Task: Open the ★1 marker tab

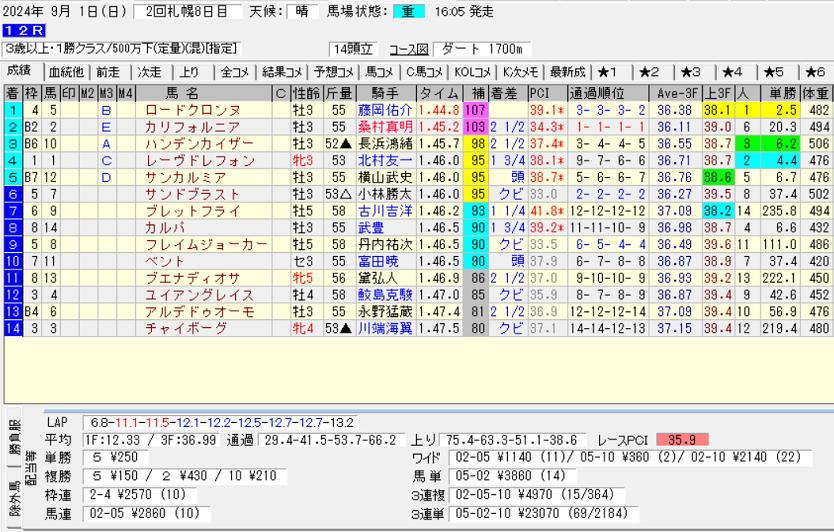Action: click(x=608, y=71)
